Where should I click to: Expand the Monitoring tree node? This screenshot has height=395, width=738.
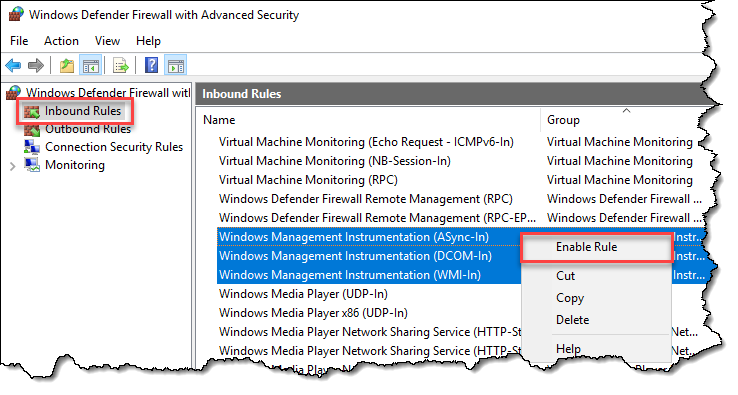[13, 166]
